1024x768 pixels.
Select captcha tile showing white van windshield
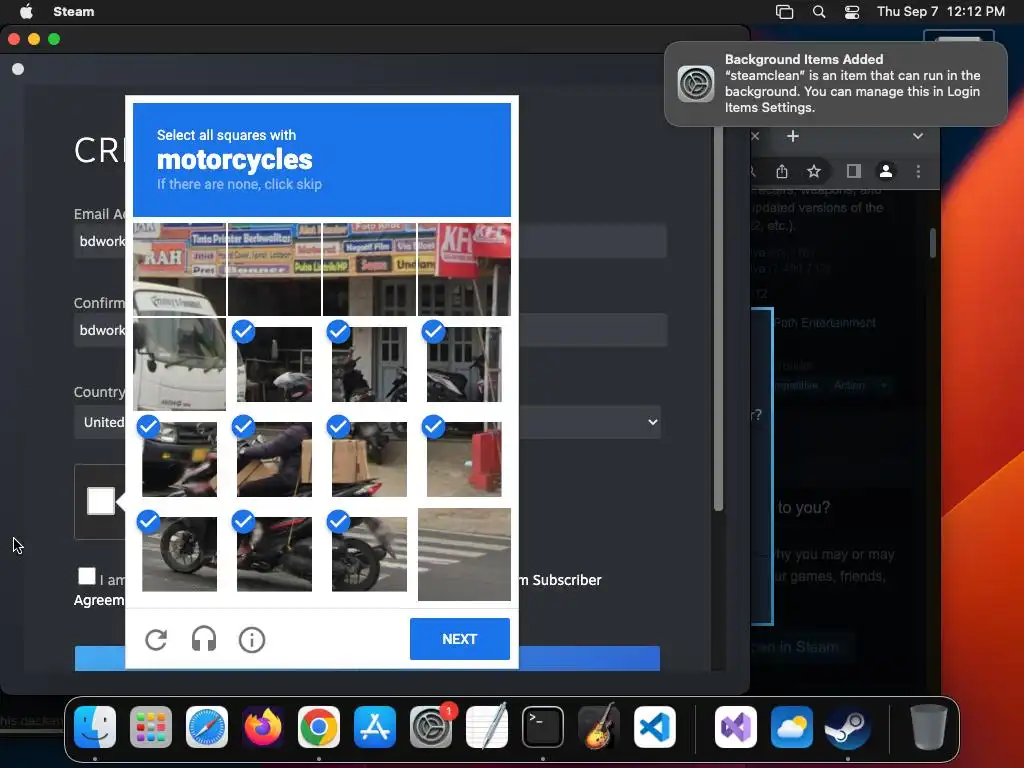180,364
